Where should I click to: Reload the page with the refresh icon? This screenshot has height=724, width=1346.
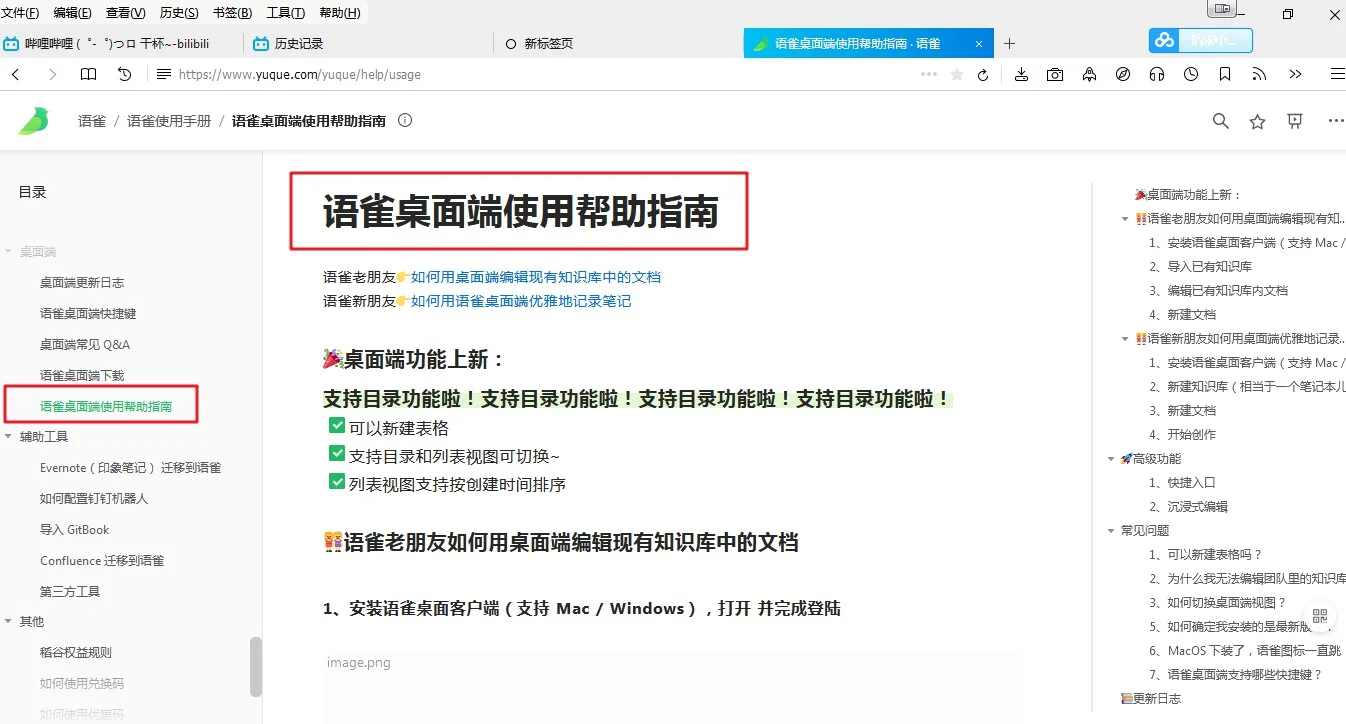tap(983, 75)
